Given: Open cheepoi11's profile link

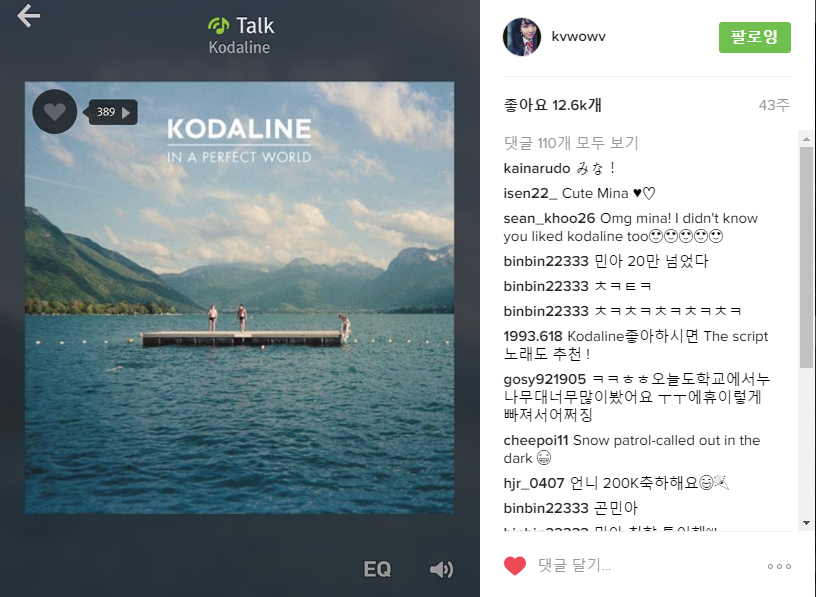Looking at the screenshot, I should [536, 440].
